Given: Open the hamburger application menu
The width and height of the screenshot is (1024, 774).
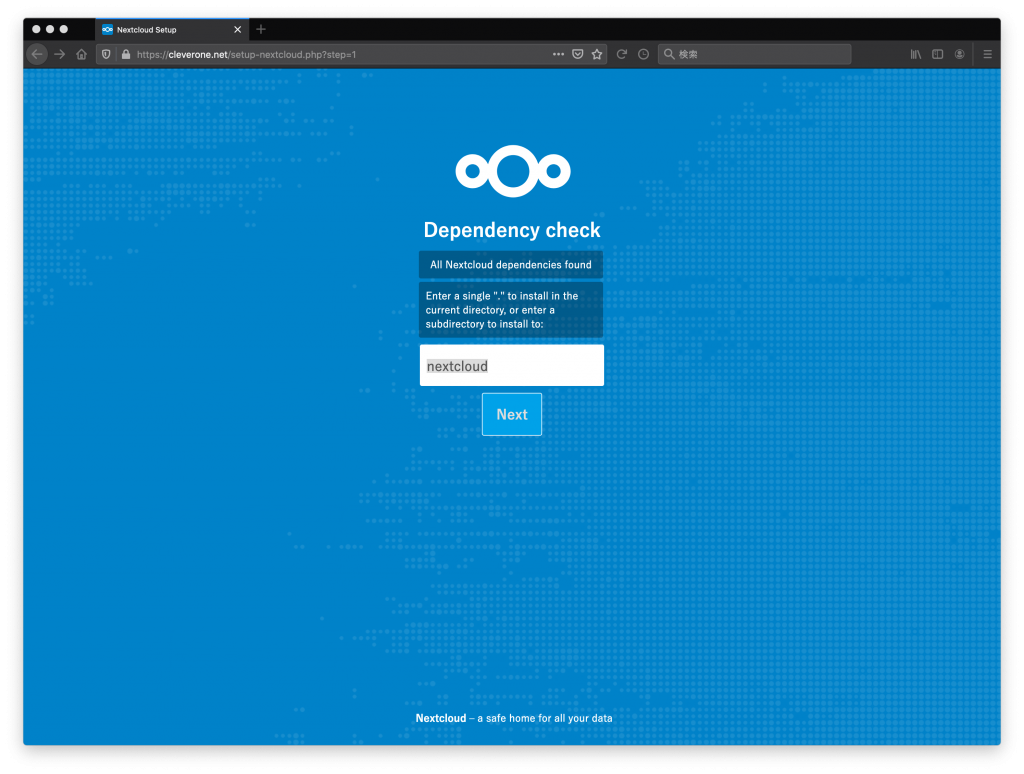Looking at the screenshot, I should coord(987,54).
